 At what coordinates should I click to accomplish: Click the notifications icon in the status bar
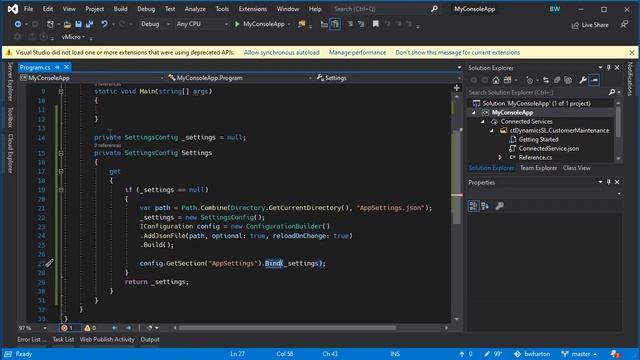coord(615,354)
